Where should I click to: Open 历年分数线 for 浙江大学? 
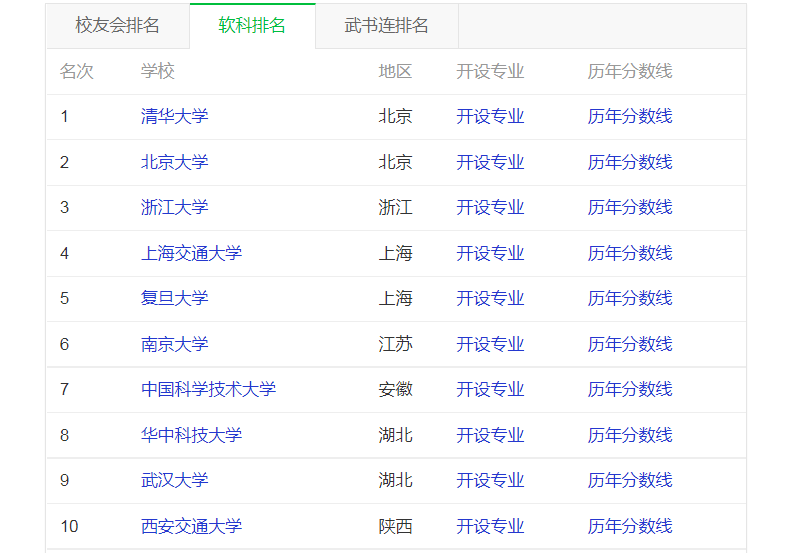tap(630, 208)
